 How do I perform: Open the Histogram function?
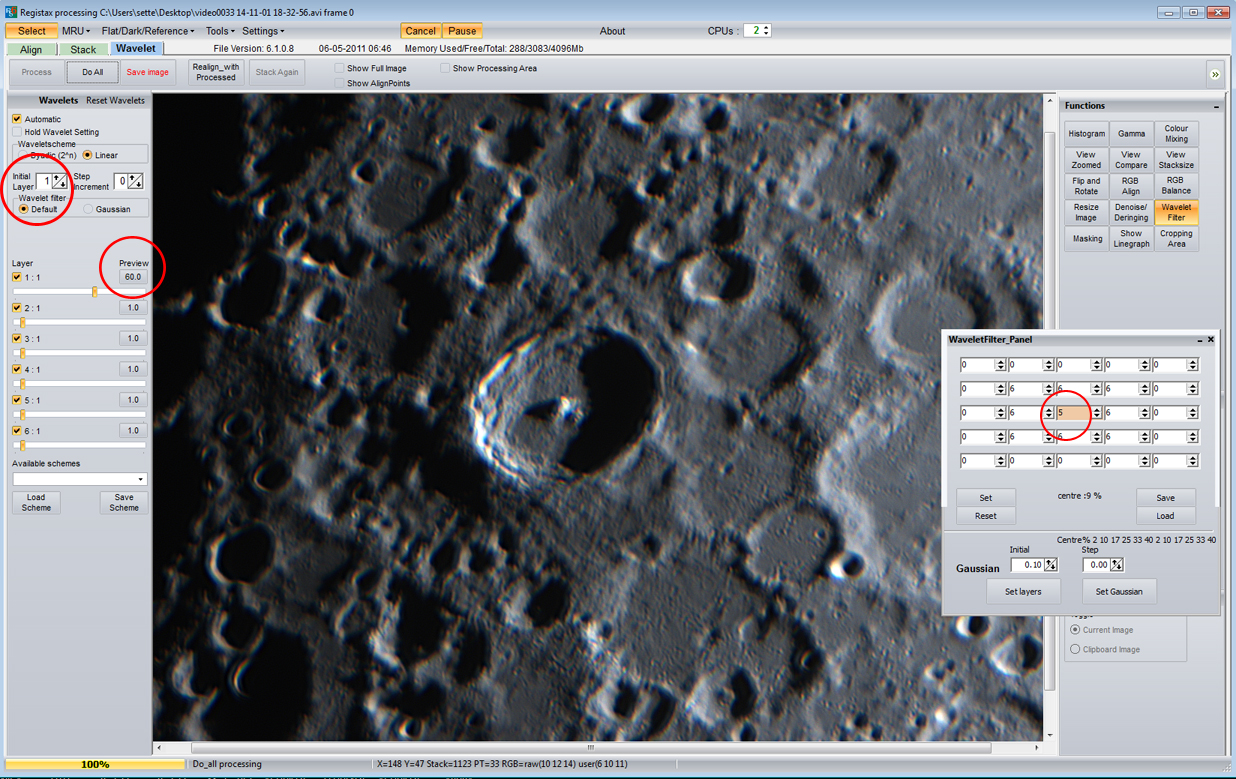click(x=1086, y=133)
